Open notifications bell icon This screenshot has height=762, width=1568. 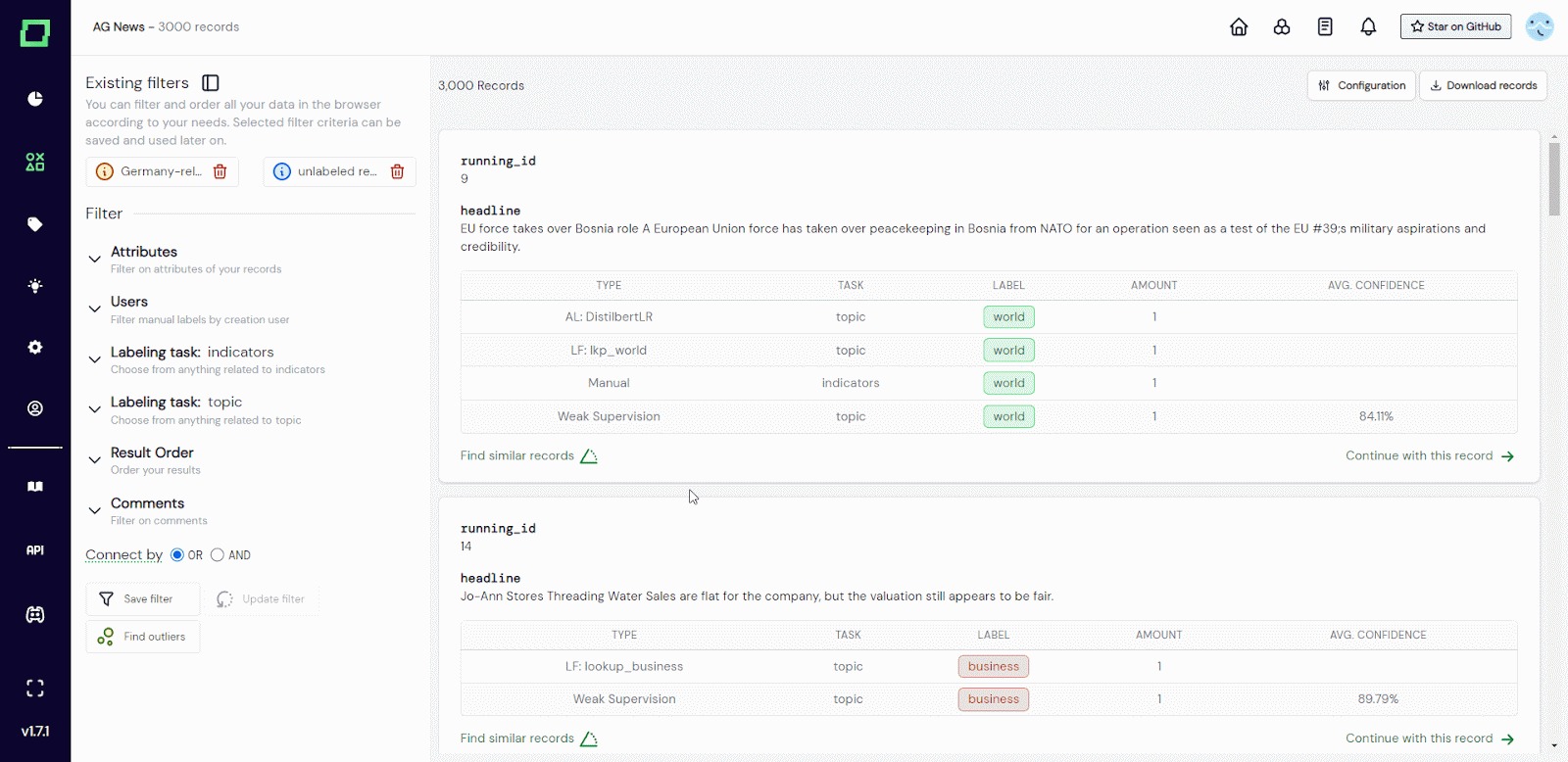pyautogui.click(x=1368, y=27)
